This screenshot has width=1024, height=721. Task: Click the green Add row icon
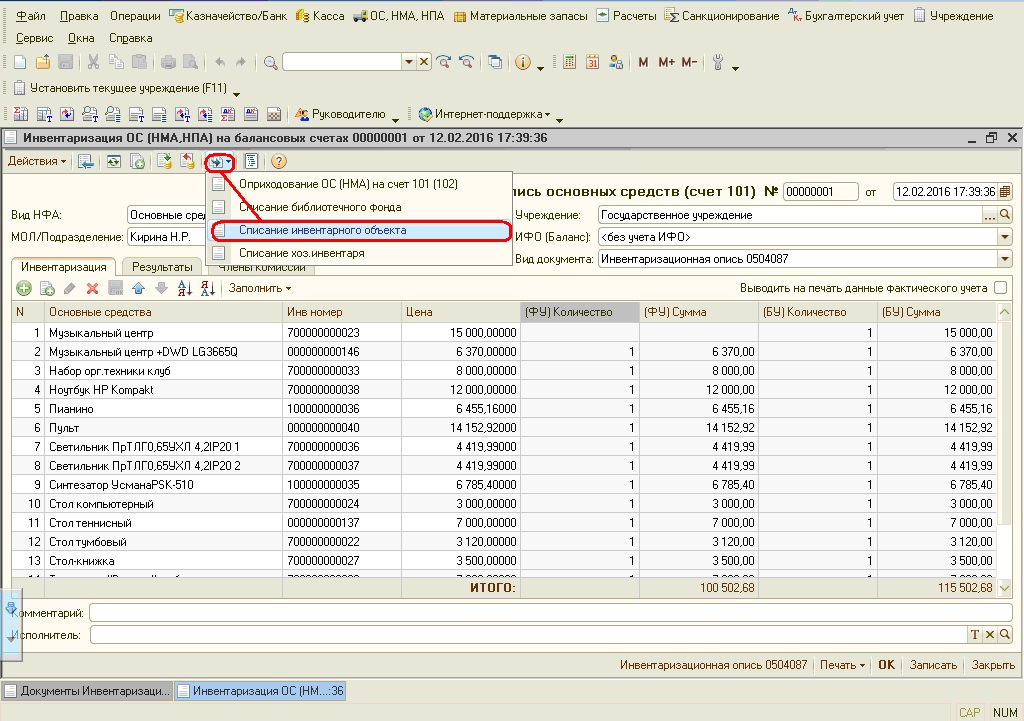pos(24,288)
